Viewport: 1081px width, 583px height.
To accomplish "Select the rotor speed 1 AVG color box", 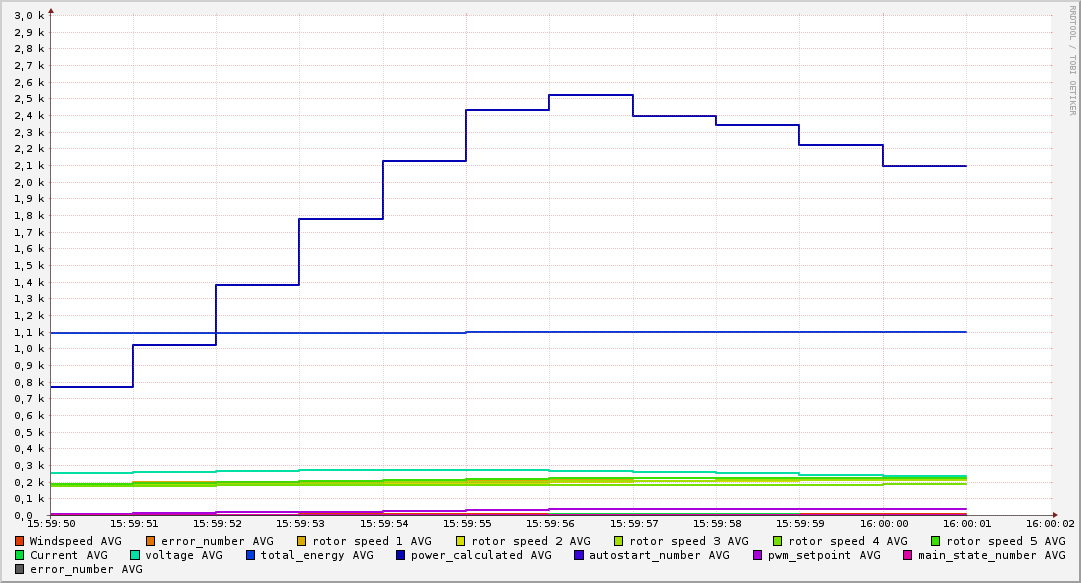I will (x=302, y=542).
